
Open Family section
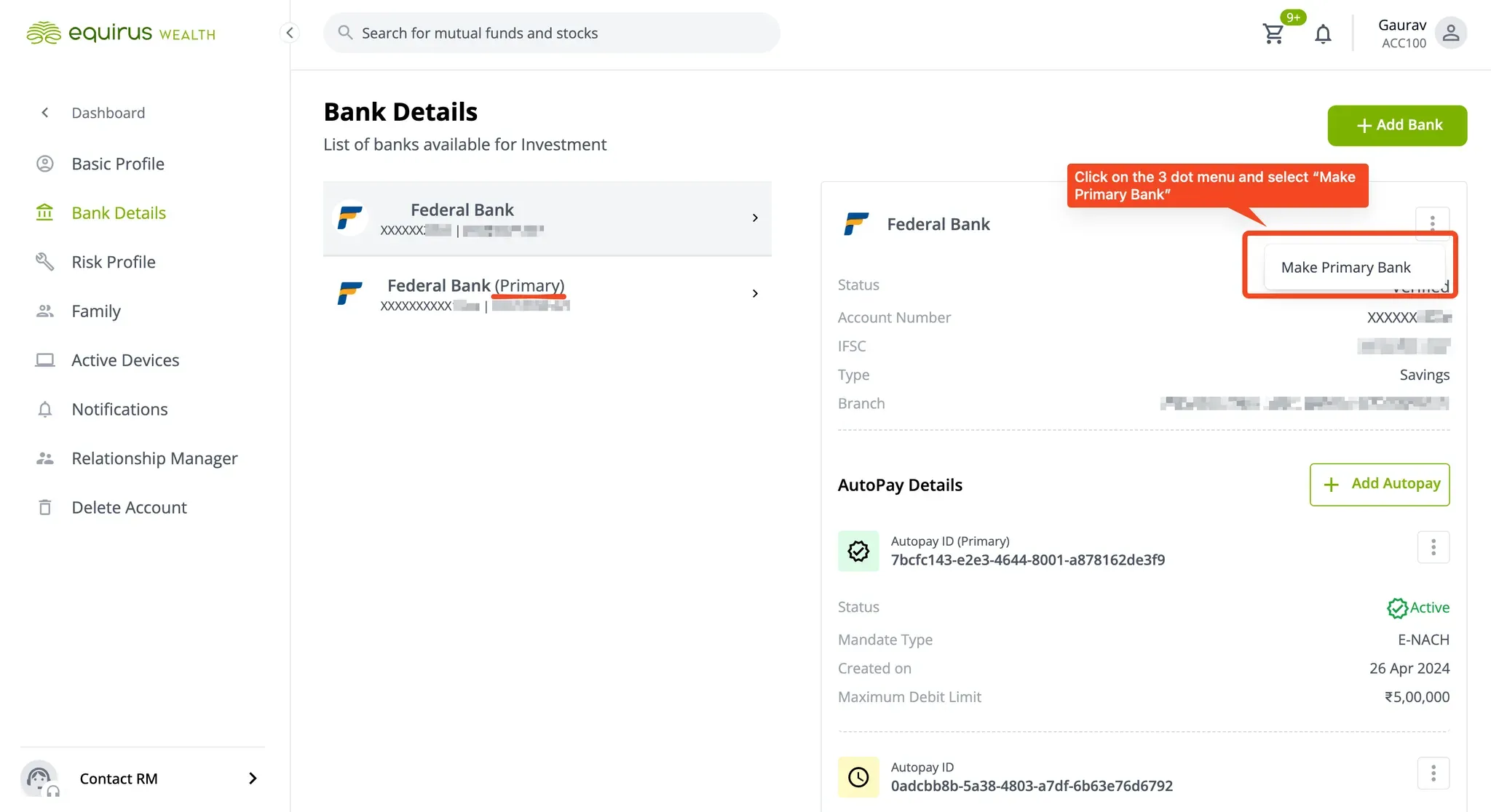(x=96, y=311)
